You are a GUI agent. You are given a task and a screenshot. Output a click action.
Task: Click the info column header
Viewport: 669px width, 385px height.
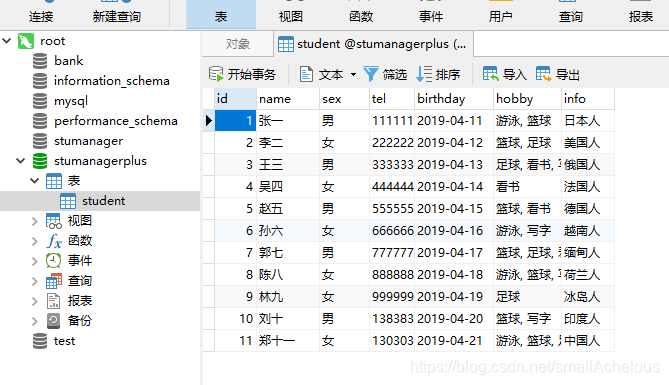tap(588, 99)
